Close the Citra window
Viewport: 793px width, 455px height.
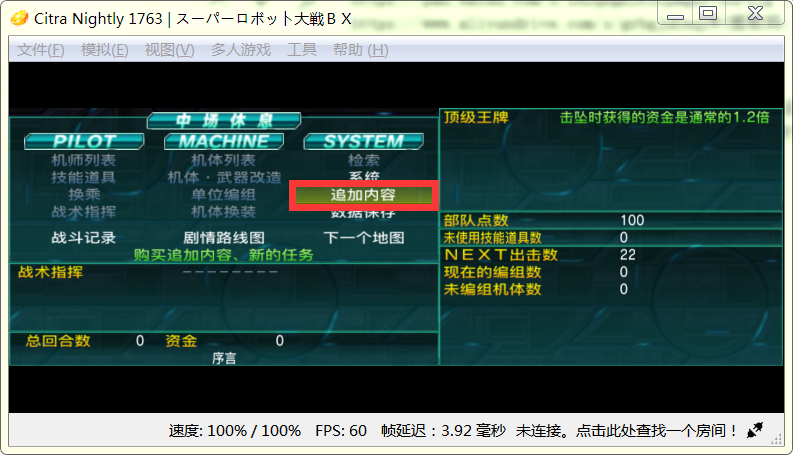[x=756, y=14]
